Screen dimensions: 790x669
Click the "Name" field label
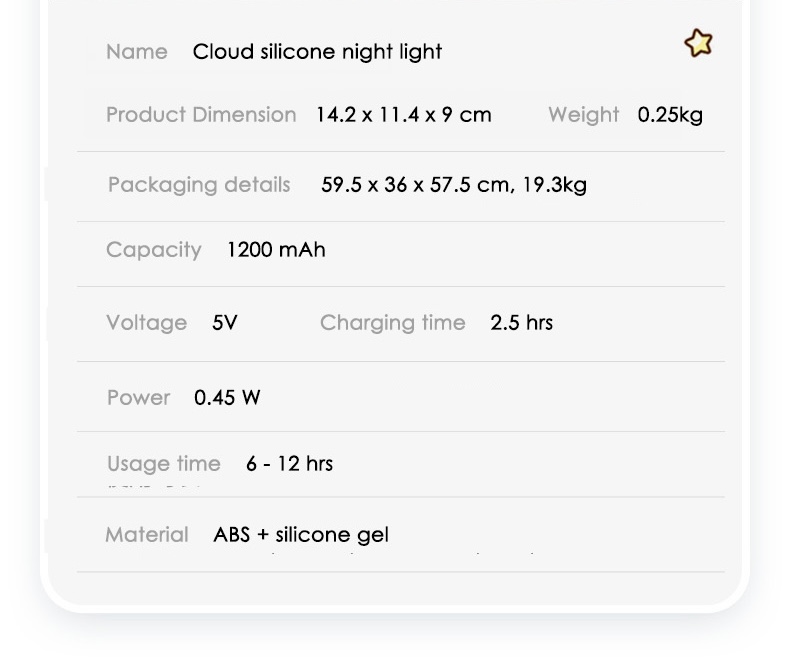136,52
